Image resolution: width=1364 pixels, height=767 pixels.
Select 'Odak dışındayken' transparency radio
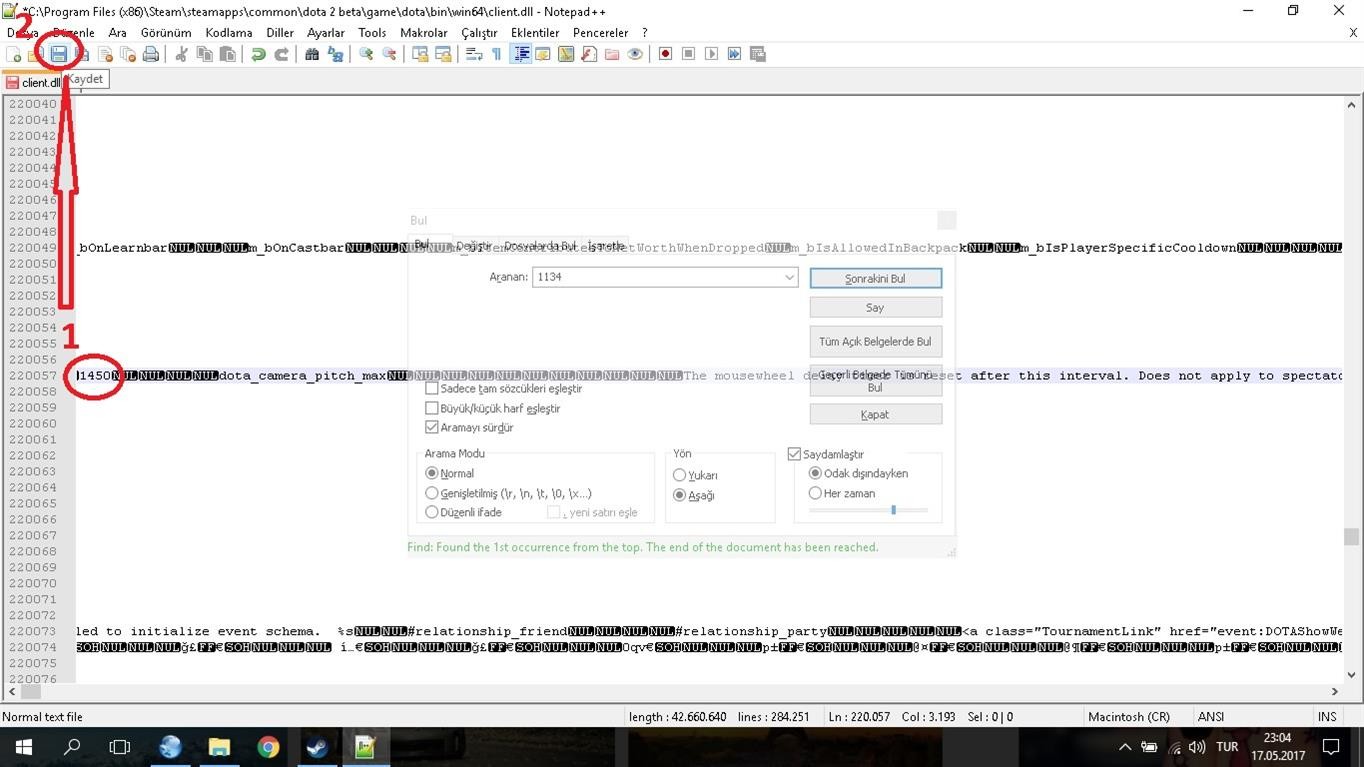point(815,473)
